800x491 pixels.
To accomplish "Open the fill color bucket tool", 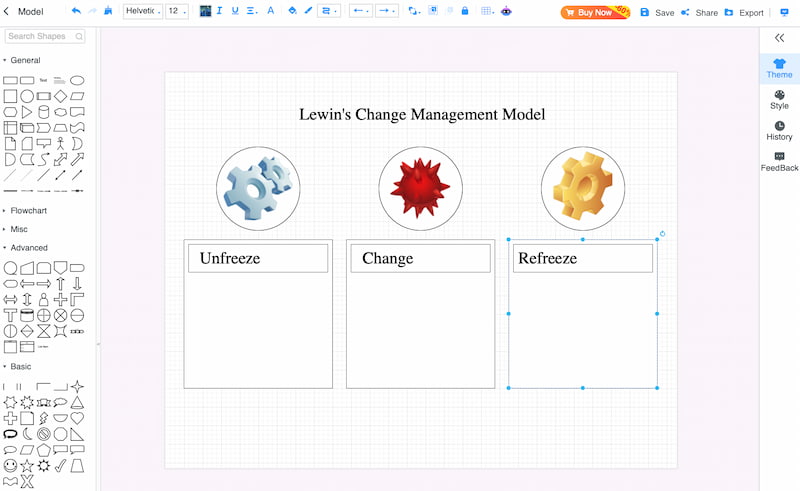I will [292, 11].
